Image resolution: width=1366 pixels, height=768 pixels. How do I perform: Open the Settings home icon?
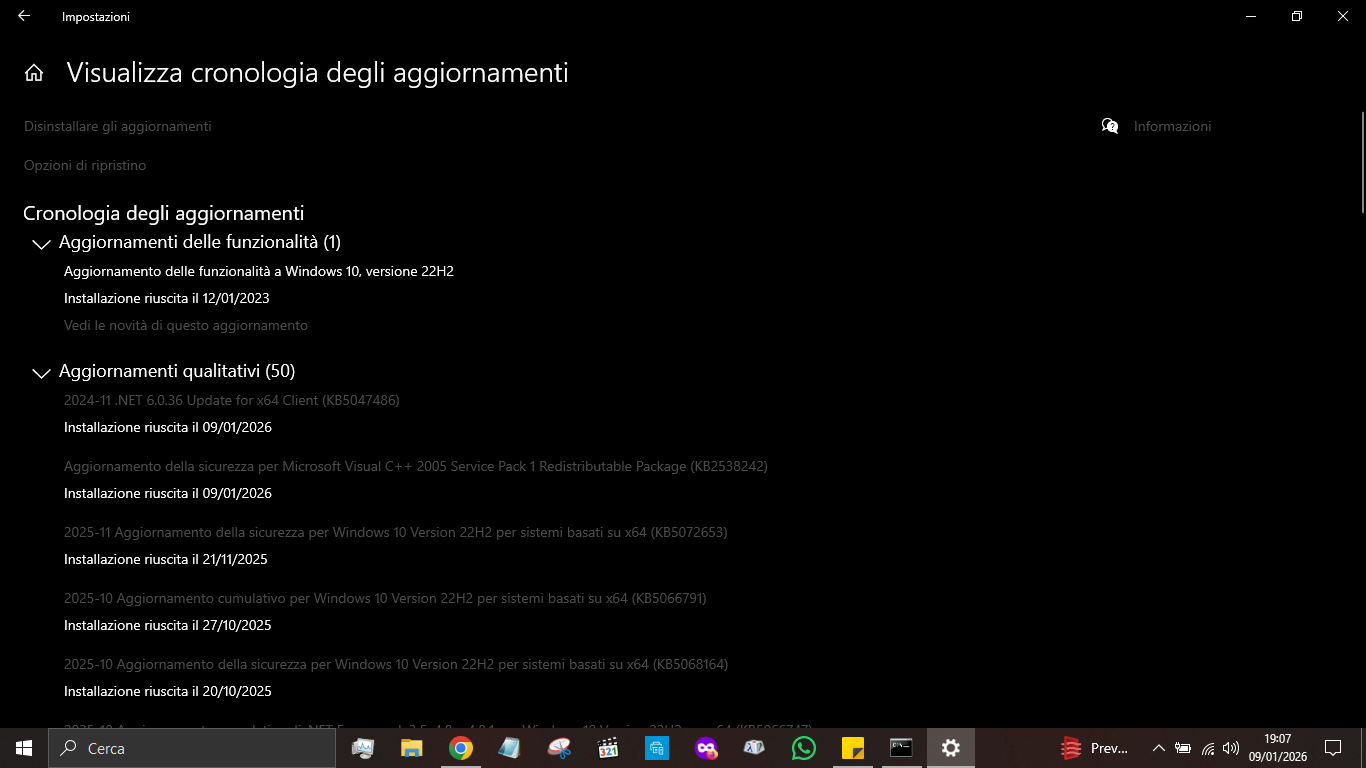click(x=34, y=73)
